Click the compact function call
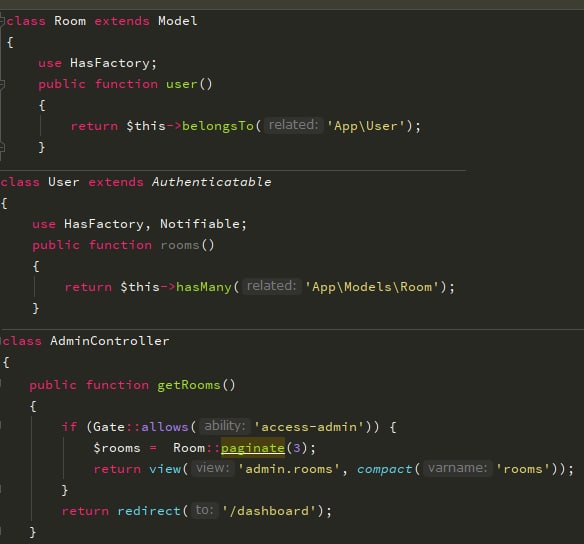 point(385,469)
